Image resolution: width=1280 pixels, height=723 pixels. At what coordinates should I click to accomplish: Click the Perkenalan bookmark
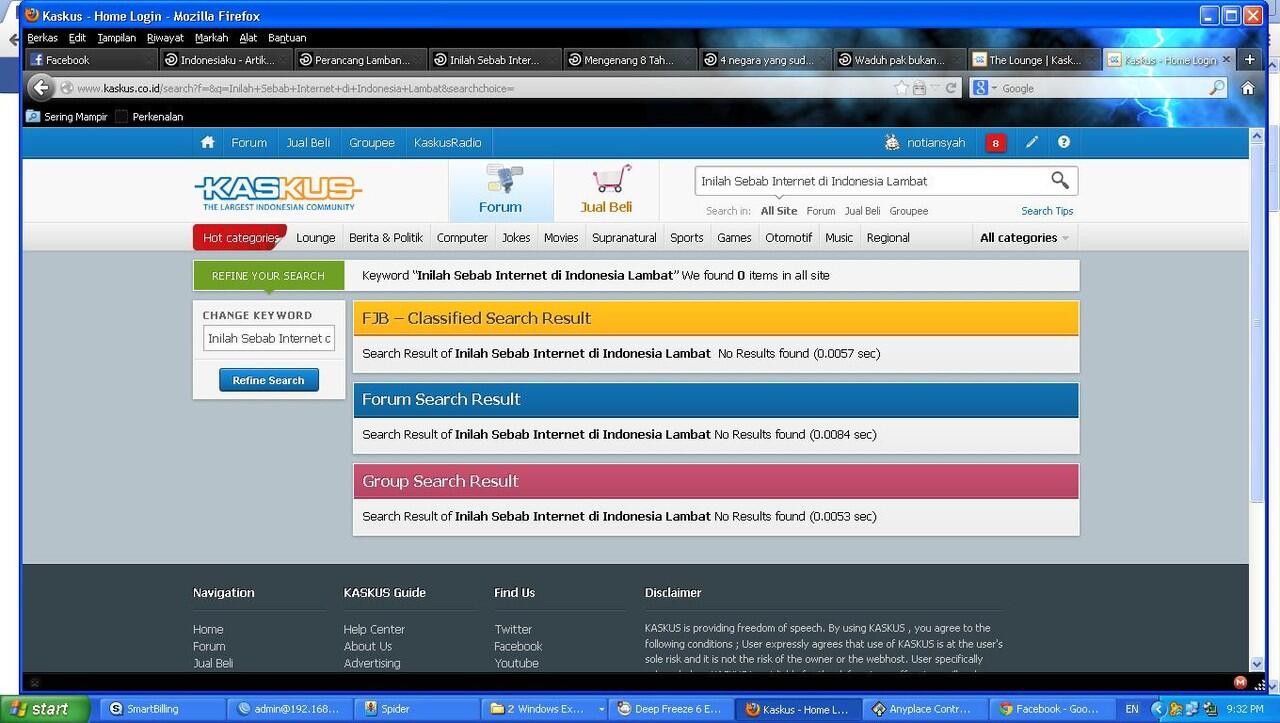149,117
